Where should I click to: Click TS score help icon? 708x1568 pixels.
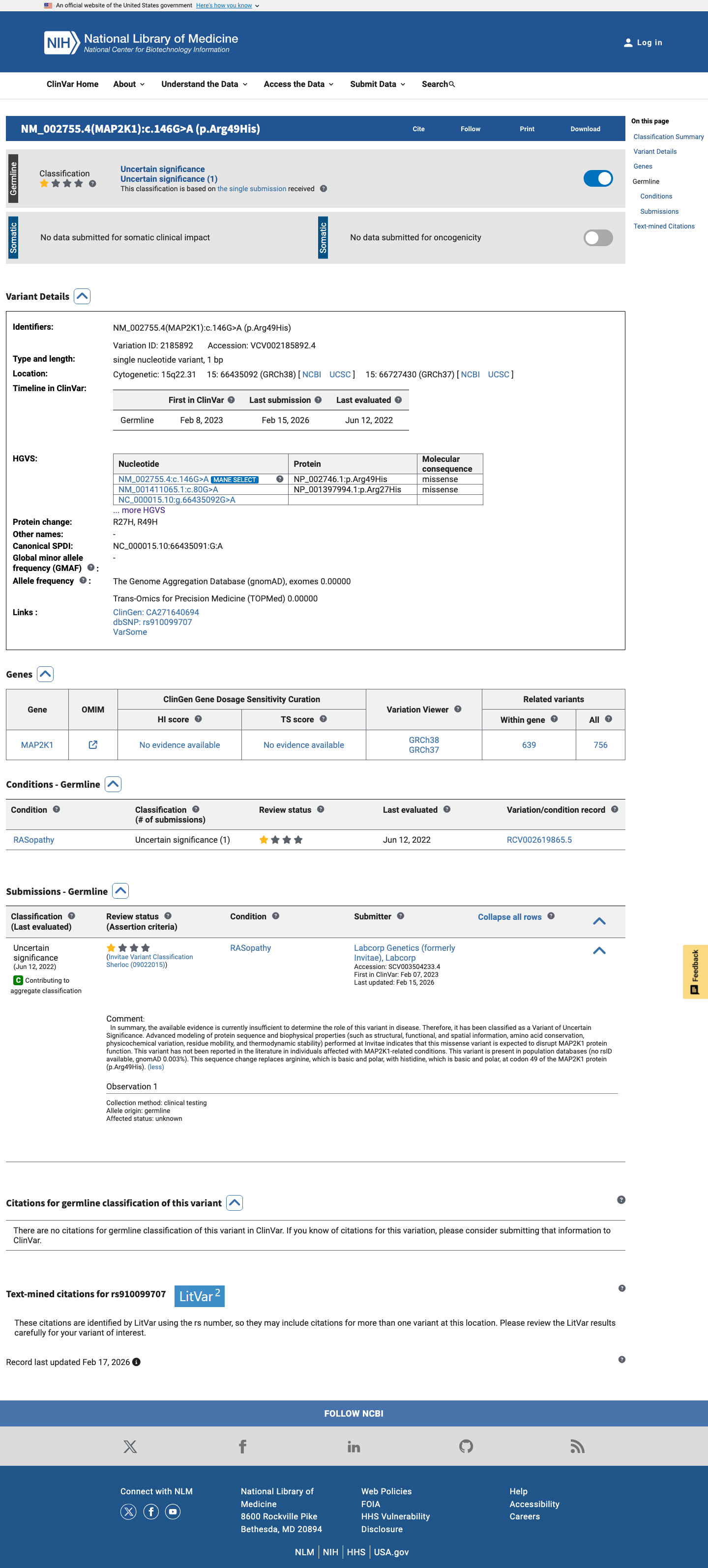pos(323,719)
